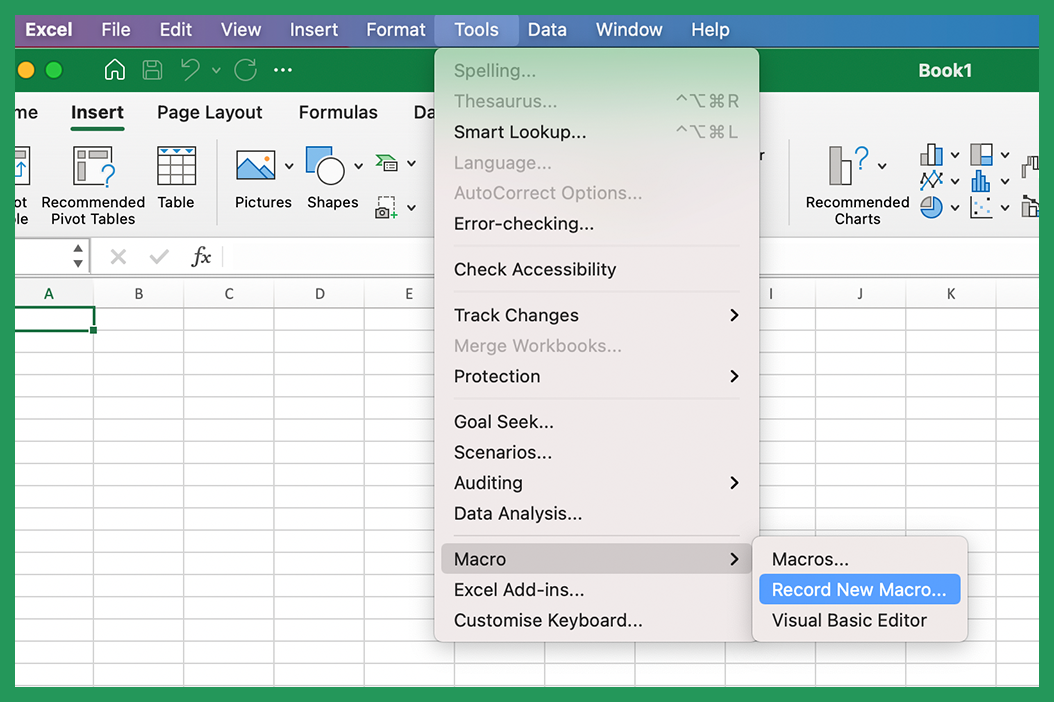
Task: Switch to the Page Layout tab
Action: (x=209, y=112)
